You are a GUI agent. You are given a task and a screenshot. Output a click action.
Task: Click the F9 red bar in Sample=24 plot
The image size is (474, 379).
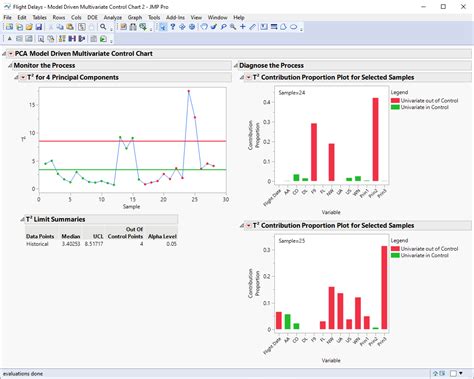314,152
